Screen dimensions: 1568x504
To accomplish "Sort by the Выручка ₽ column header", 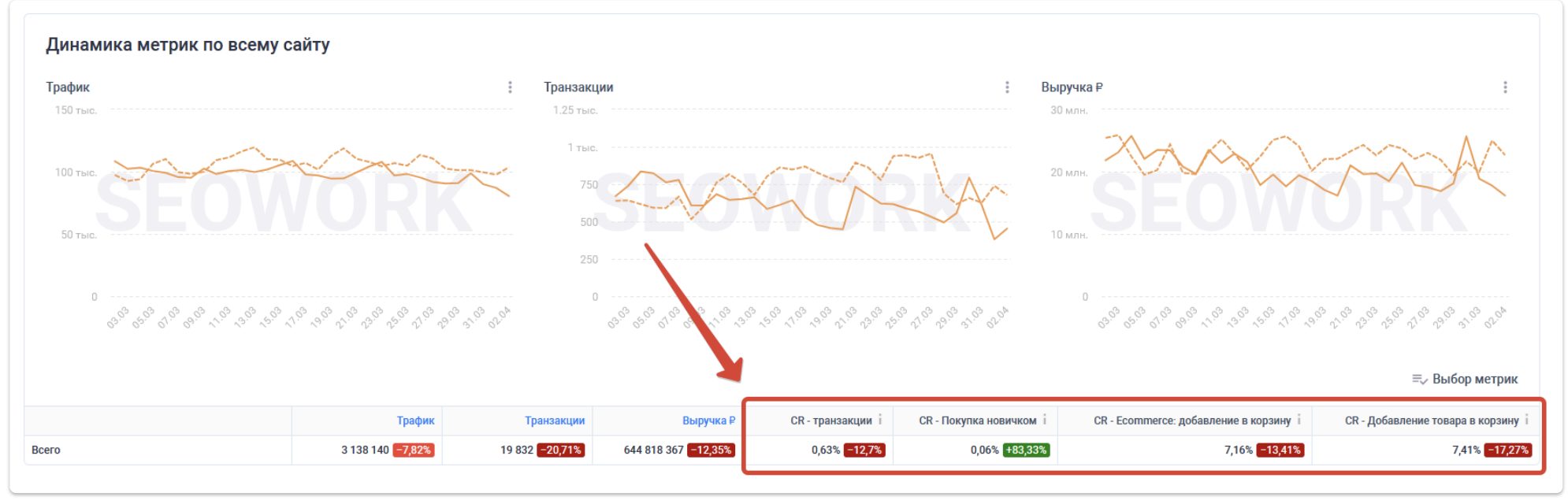I will click(708, 421).
